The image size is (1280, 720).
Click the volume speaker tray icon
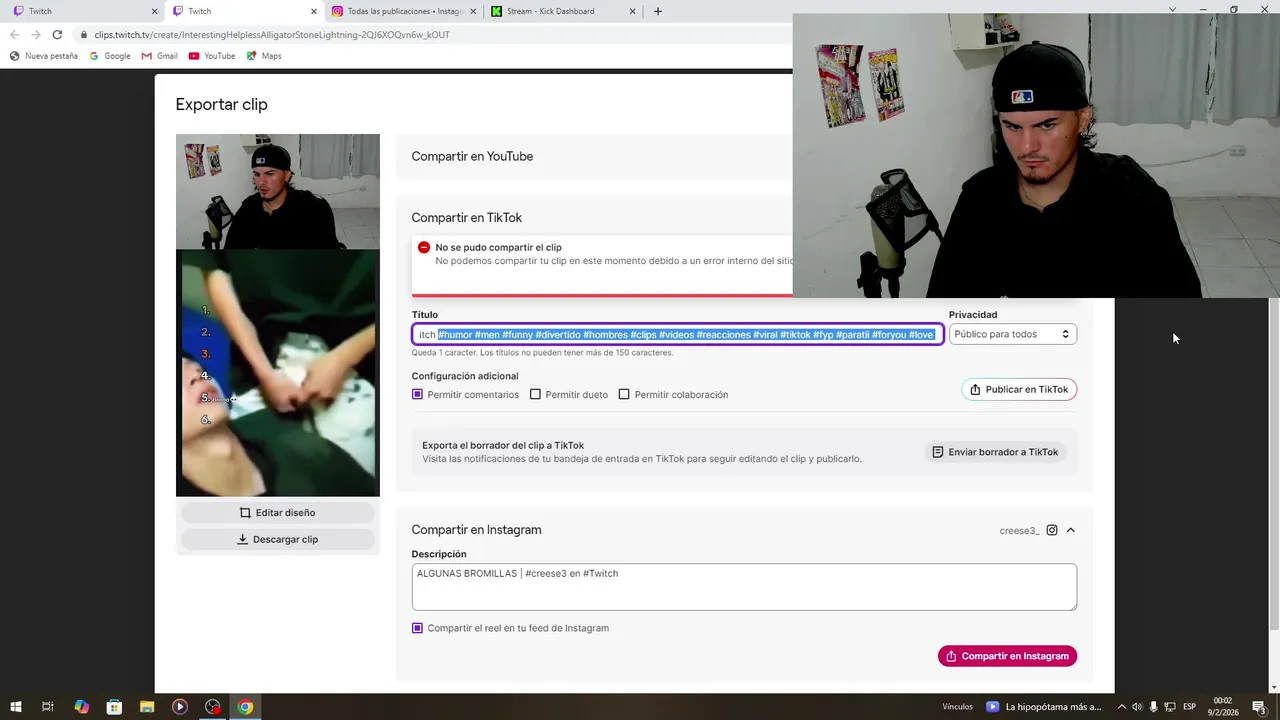coord(1137,707)
